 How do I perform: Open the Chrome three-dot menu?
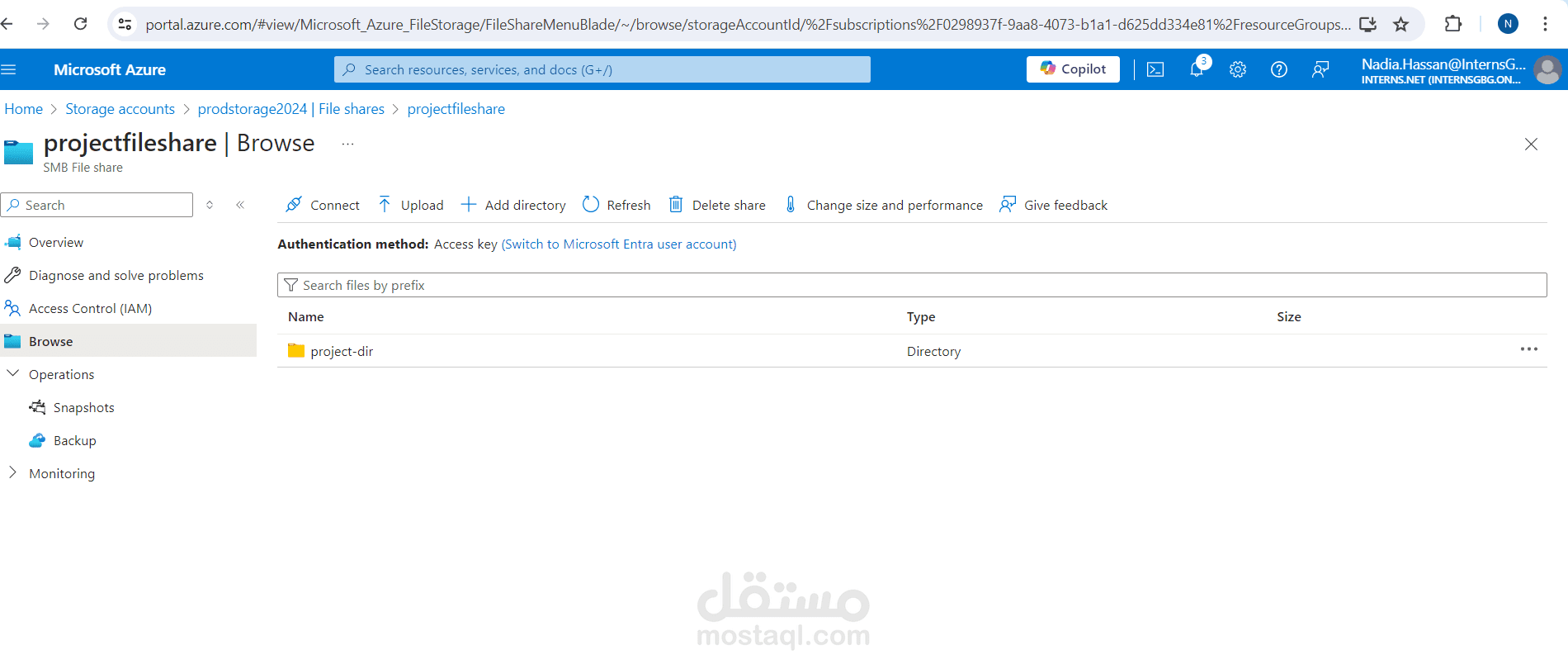tap(1545, 24)
